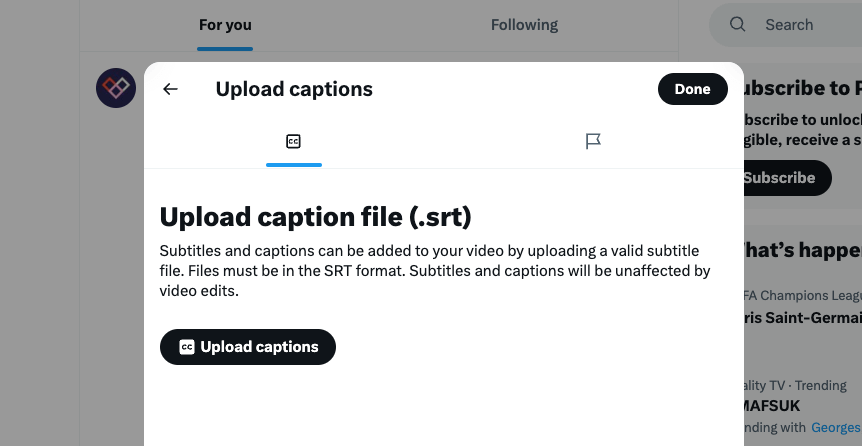The height and width of the screenshot is (446, 862).
Task: Click the "Upload caption file (.srt)" heading
Action: [315, 216]
